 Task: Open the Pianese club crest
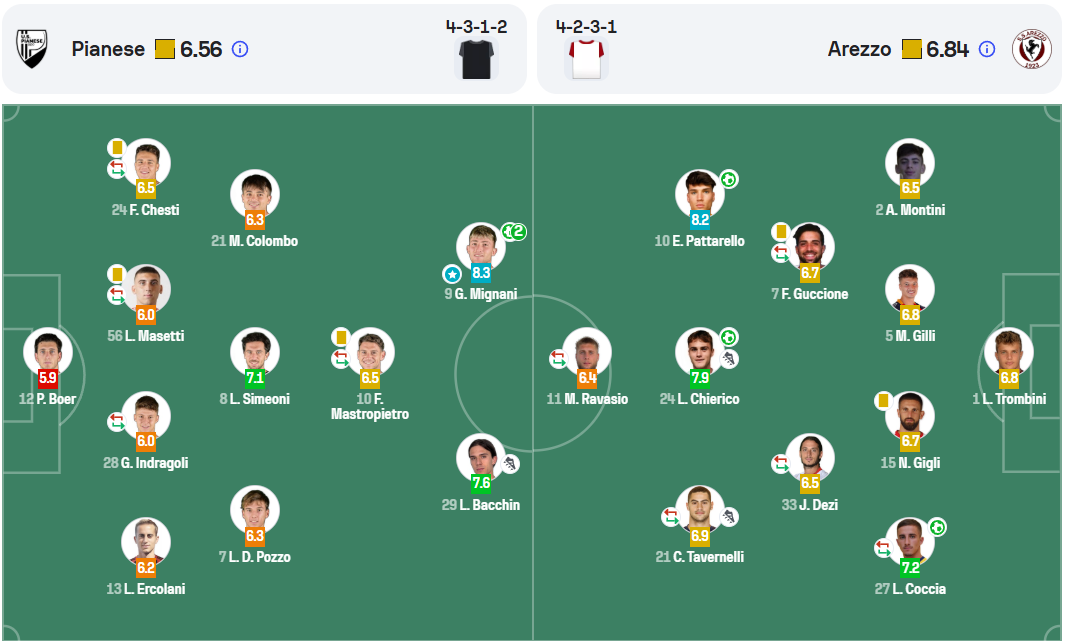pos(32,49)
